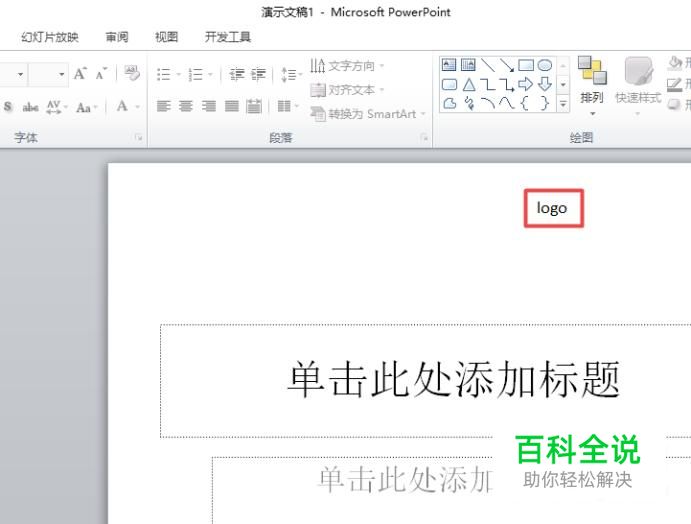Select the straight line shape
Image resolution: width=691 pixels, height=524 pixels.
click(x=487, y=65)
